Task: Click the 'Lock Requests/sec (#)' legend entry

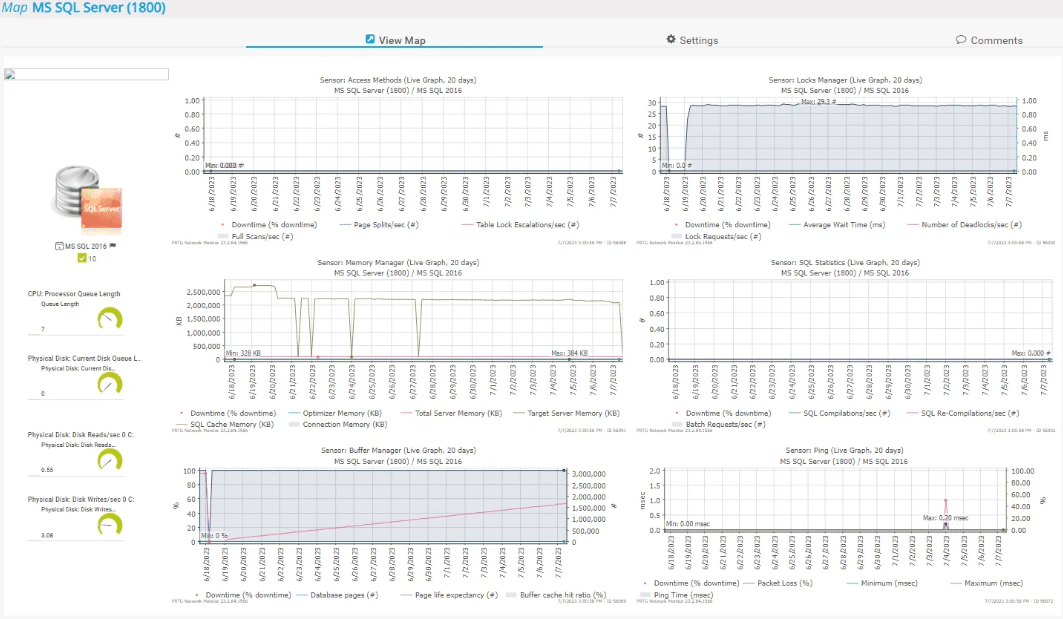Action: pyautogui.click(x=716, y=237)
